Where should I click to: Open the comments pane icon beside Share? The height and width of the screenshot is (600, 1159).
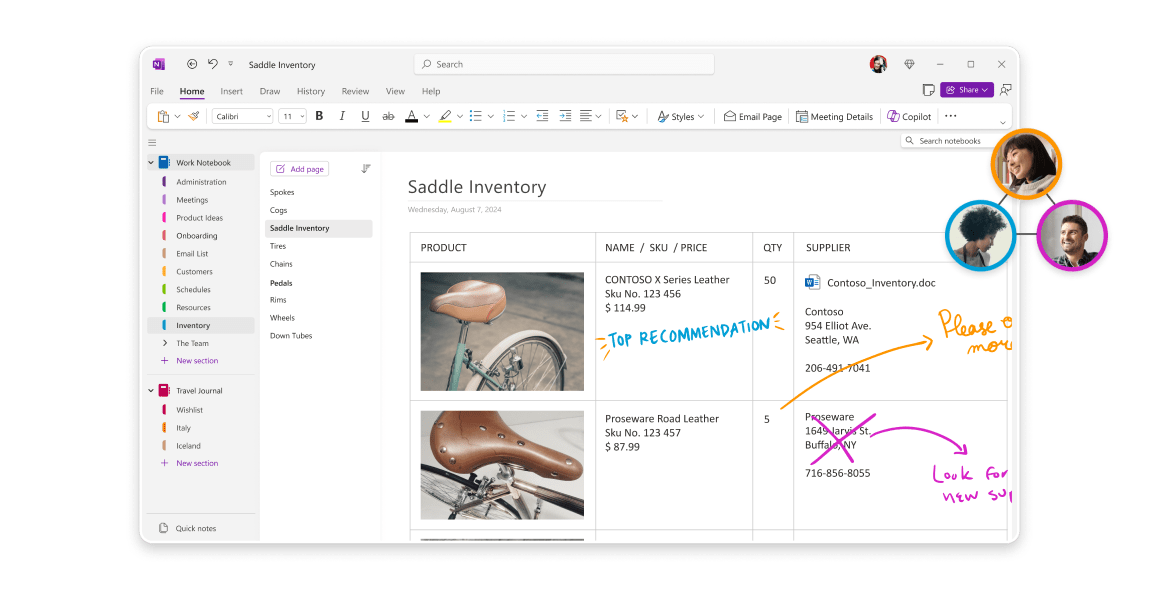tap(1005, 89)
